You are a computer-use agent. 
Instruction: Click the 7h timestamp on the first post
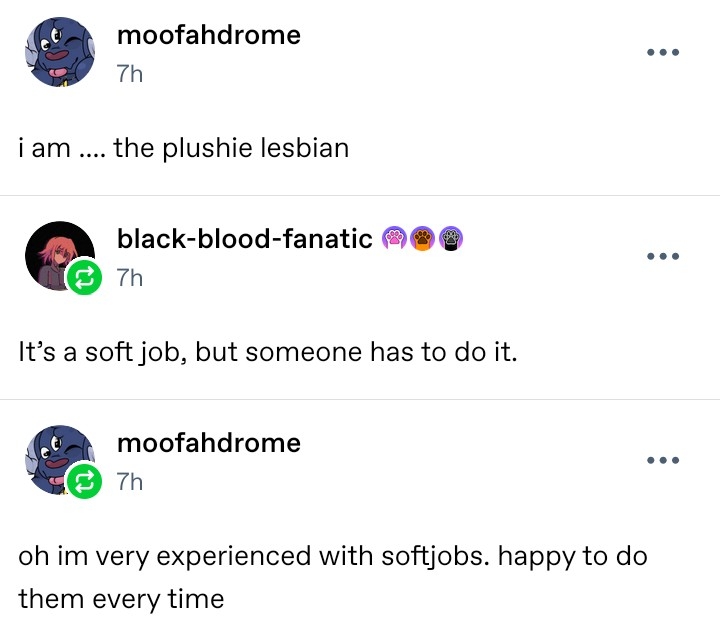[130, 75]
